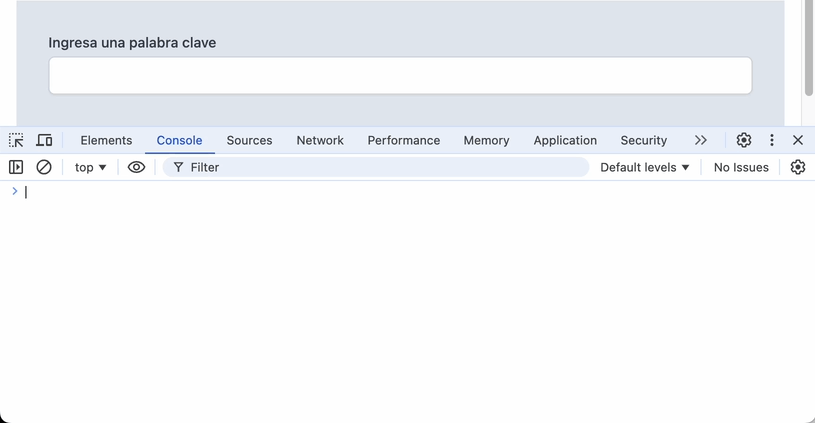
Task: Click the console Filter input field
Action: pyautogui.click(x=380, y=167)
